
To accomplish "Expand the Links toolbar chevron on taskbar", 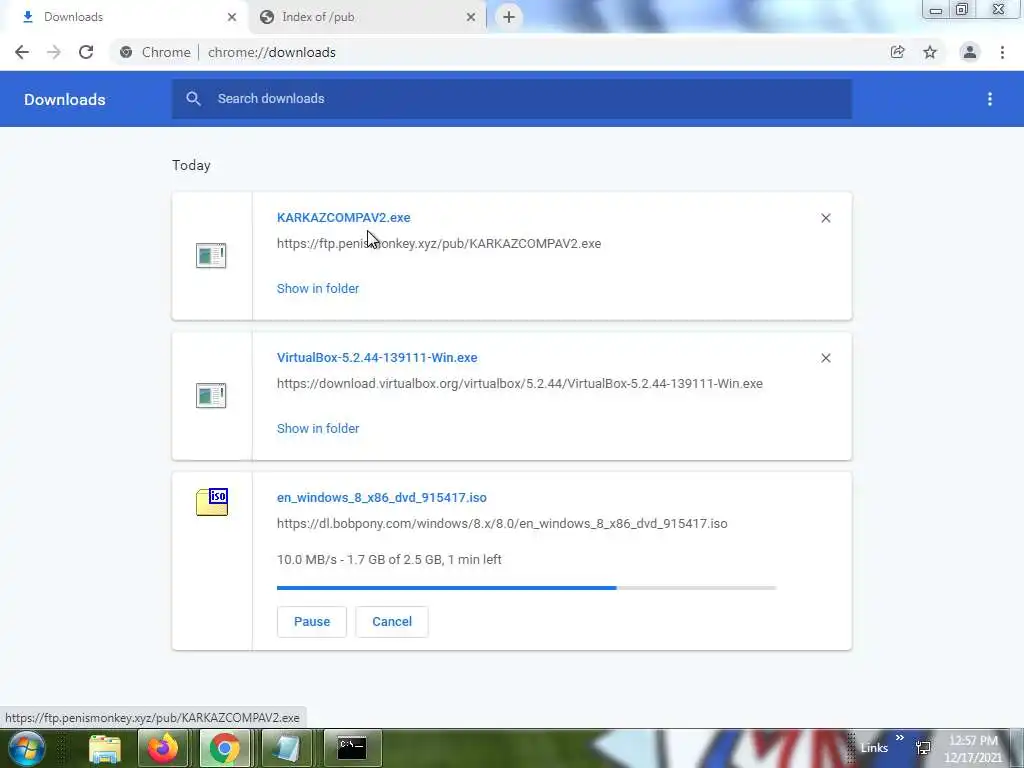I will coord(900,738).
